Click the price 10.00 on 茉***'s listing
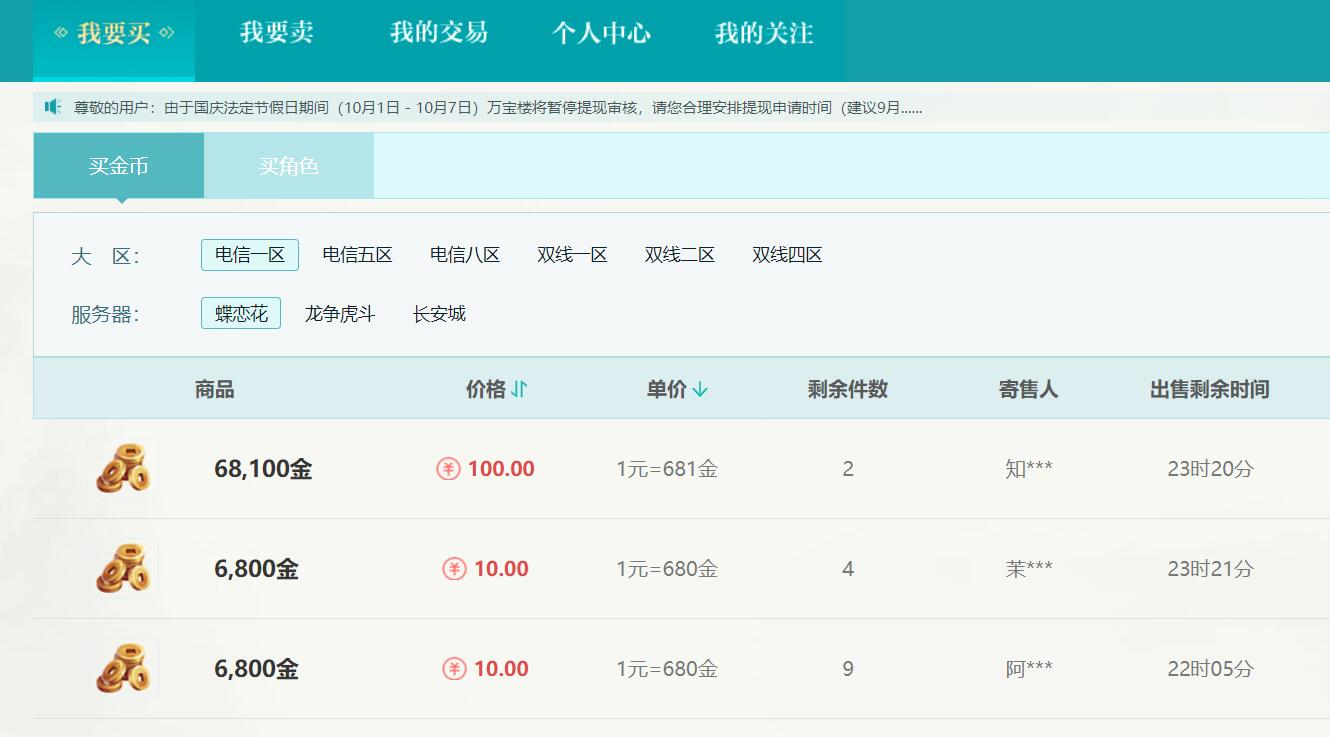The height and width of the screenshot is (737, 1330). [500, 568]
